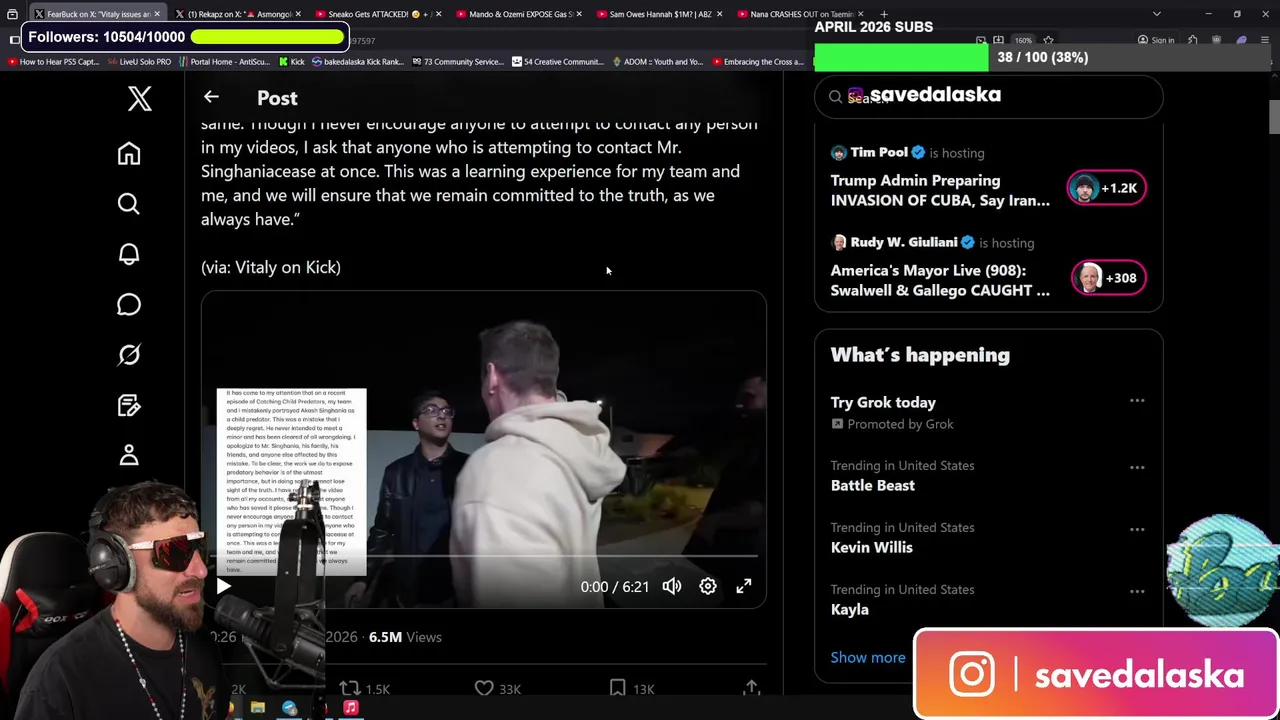1280x720 pixels.
Task: Open LiveU Solo PRO bookmark
Action: [139, 62]
